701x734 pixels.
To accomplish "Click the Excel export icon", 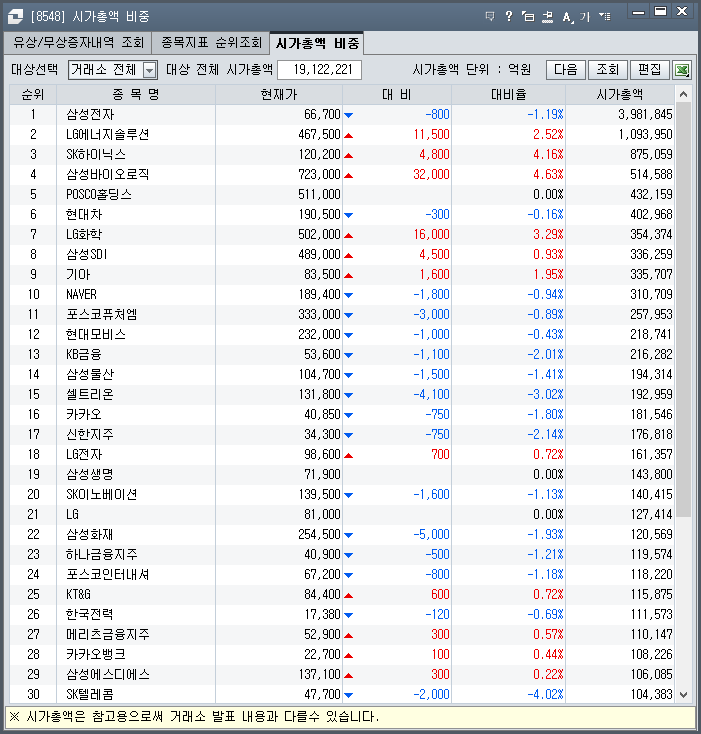I will pyautogui.click(x=683, y=70).
